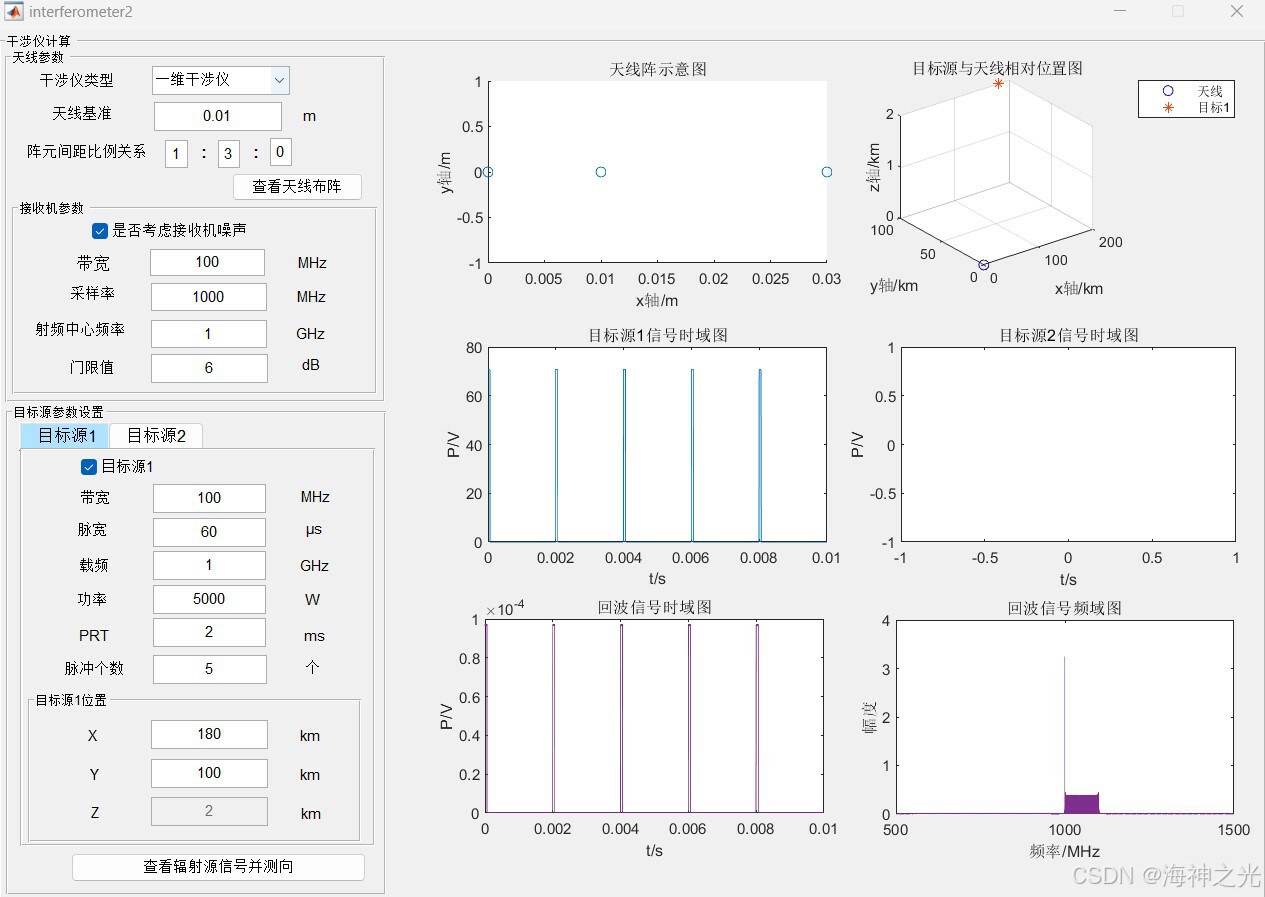Click 目标源与天线相对位置图 title

click(x=997, y=68)
